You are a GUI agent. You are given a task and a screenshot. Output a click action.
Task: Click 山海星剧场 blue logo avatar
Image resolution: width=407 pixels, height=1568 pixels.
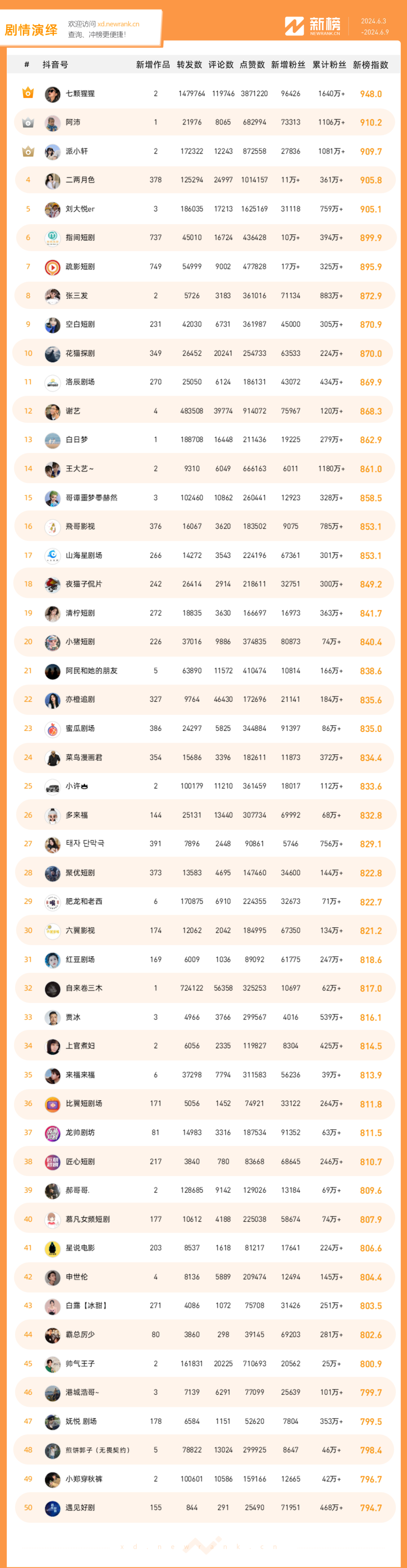(x=52, y=555)
